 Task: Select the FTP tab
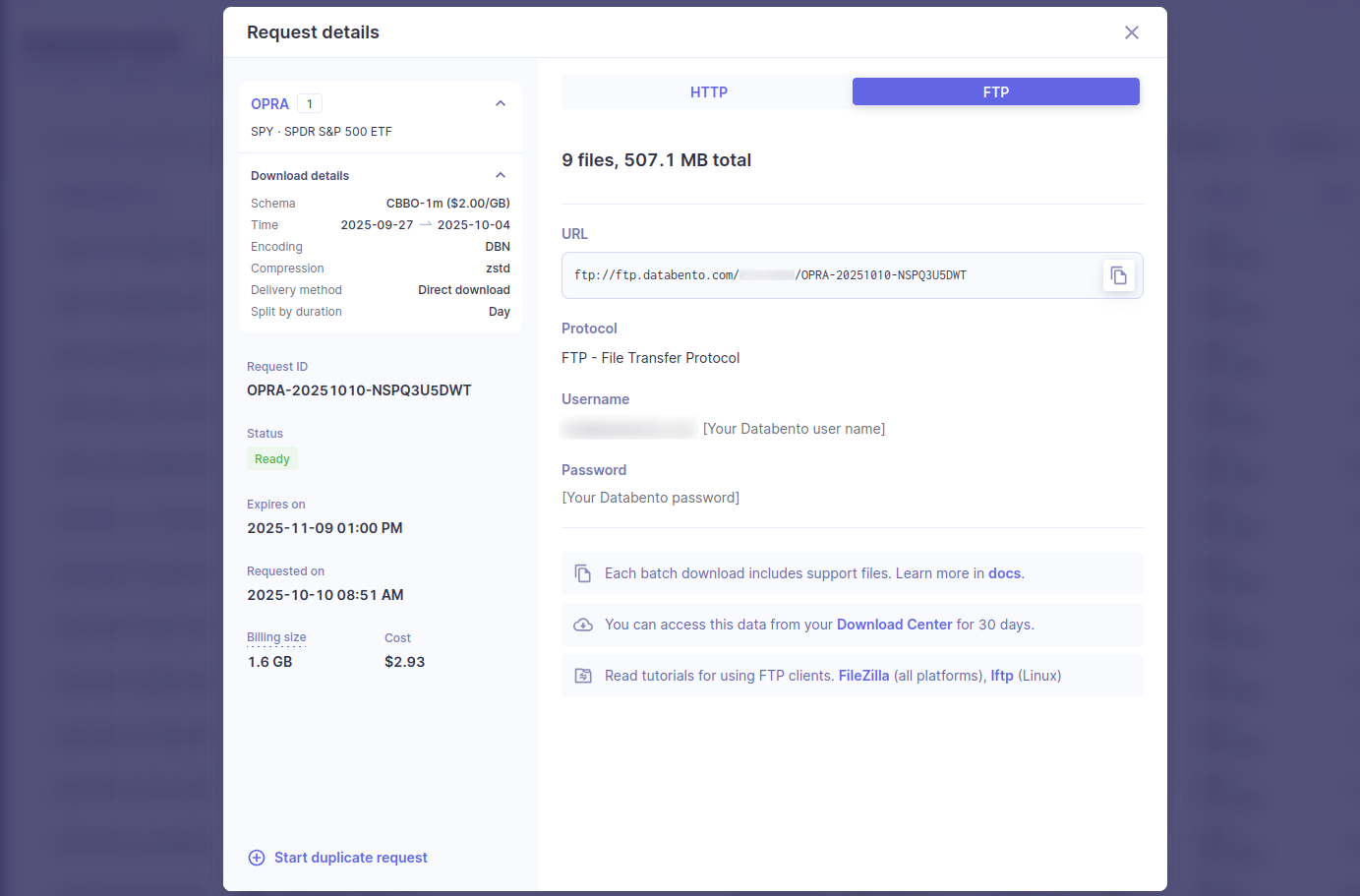coord(995,92)
